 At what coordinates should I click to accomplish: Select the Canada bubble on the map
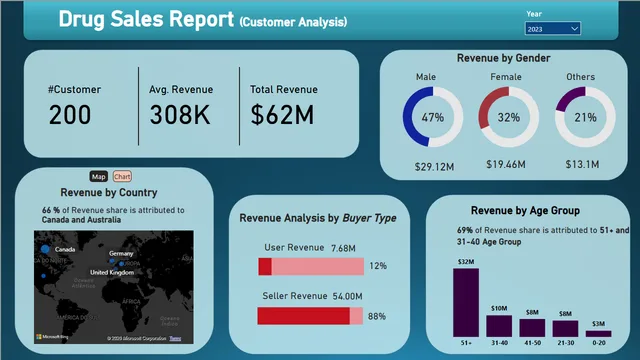click(x=45, y=249)
